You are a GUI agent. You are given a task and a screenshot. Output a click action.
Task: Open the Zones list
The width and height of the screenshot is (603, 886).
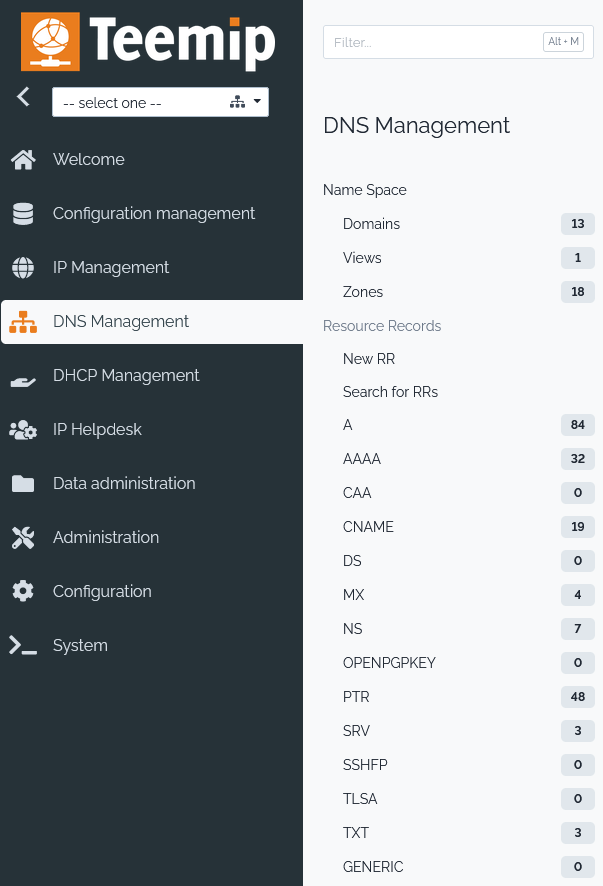click(x=363, y=292)
